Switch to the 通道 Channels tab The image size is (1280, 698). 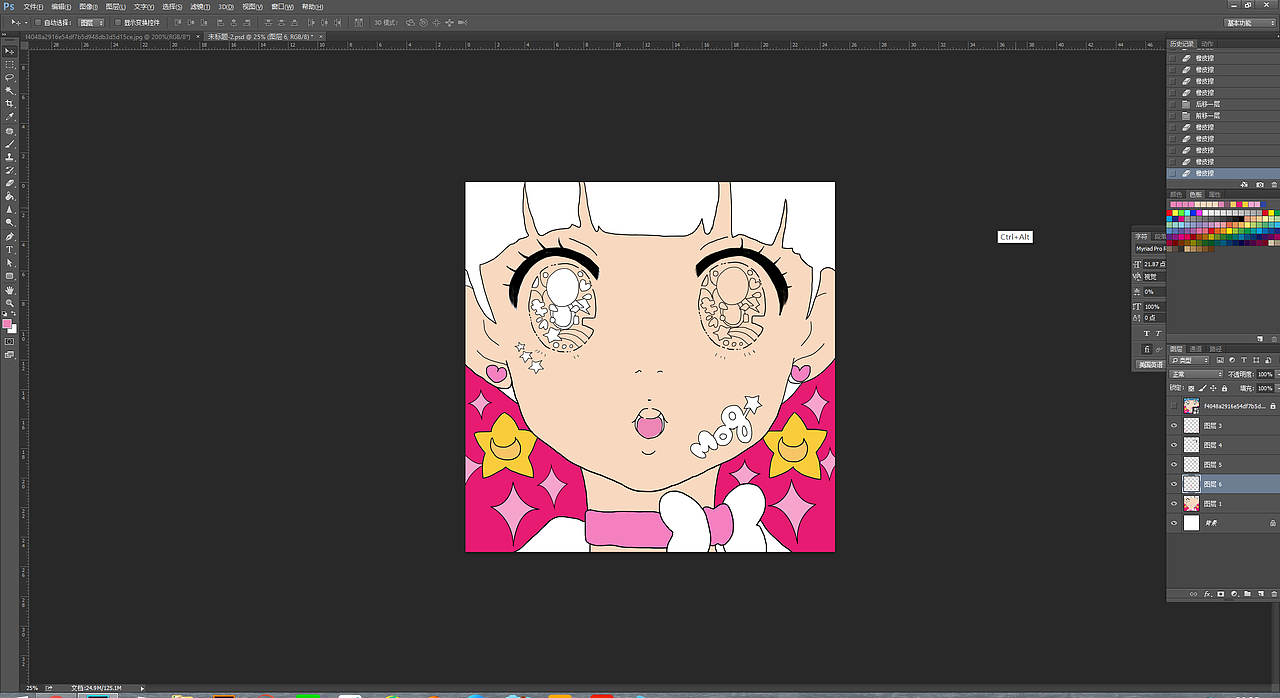point(1196,349)
